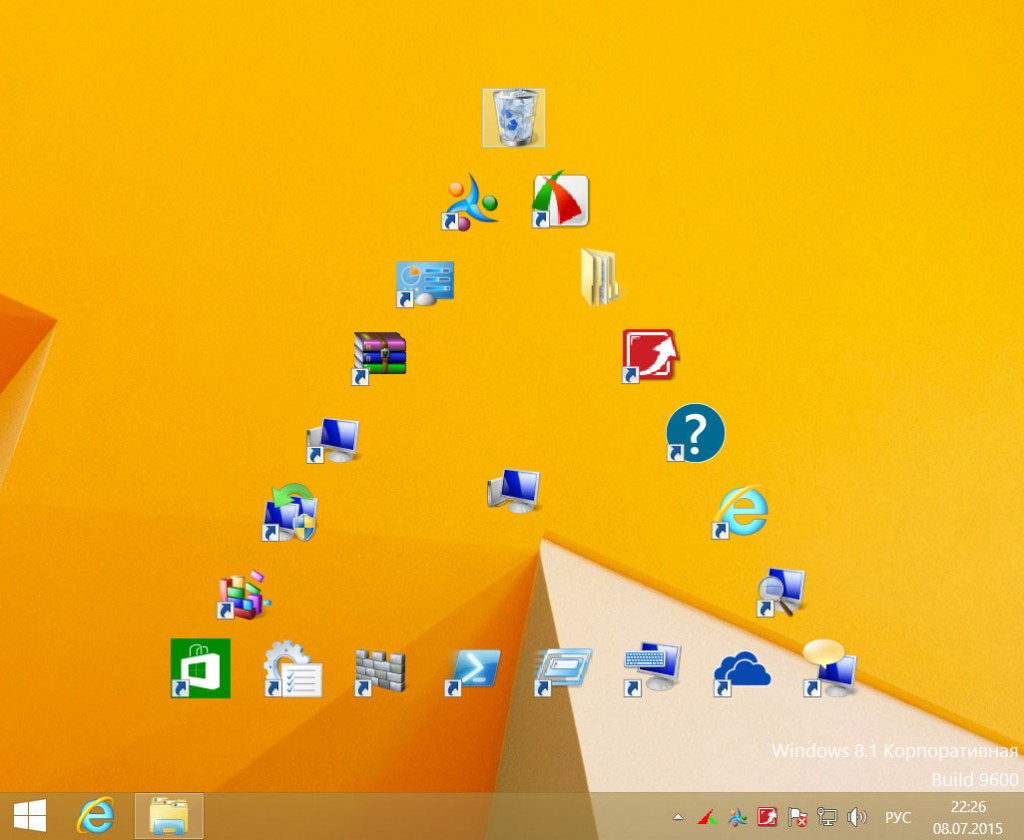Click the Start button
The image size is (1024, 840).
[30, 814]
